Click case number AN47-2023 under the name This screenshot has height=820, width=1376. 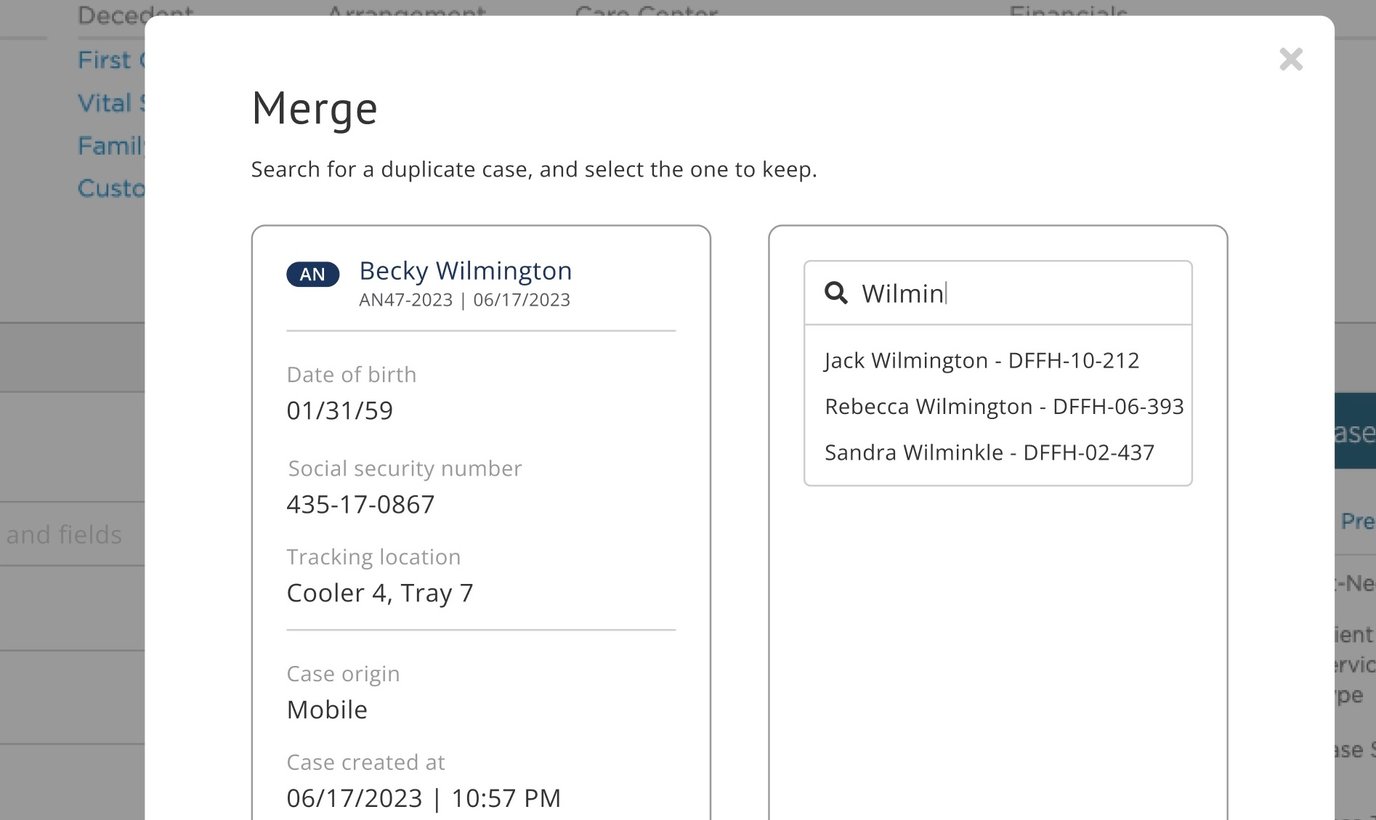click(x=405, y=300)
